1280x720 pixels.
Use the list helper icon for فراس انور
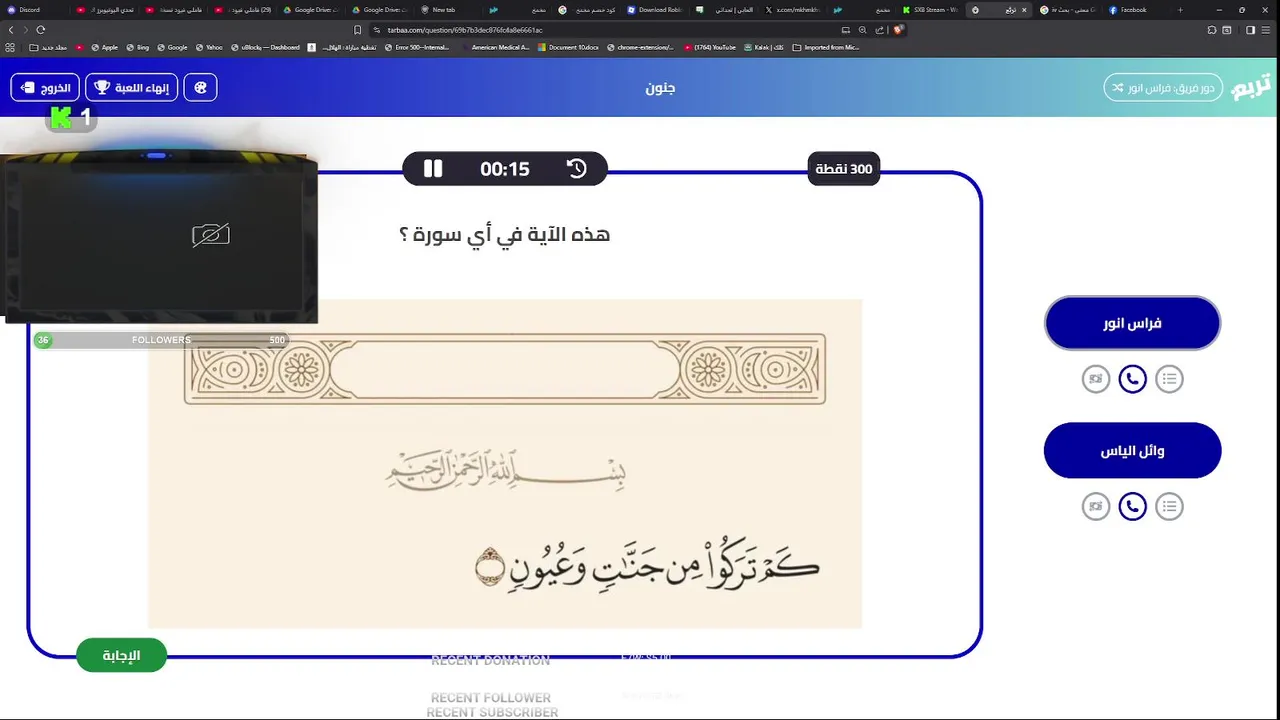click(x=1169, y=379)
